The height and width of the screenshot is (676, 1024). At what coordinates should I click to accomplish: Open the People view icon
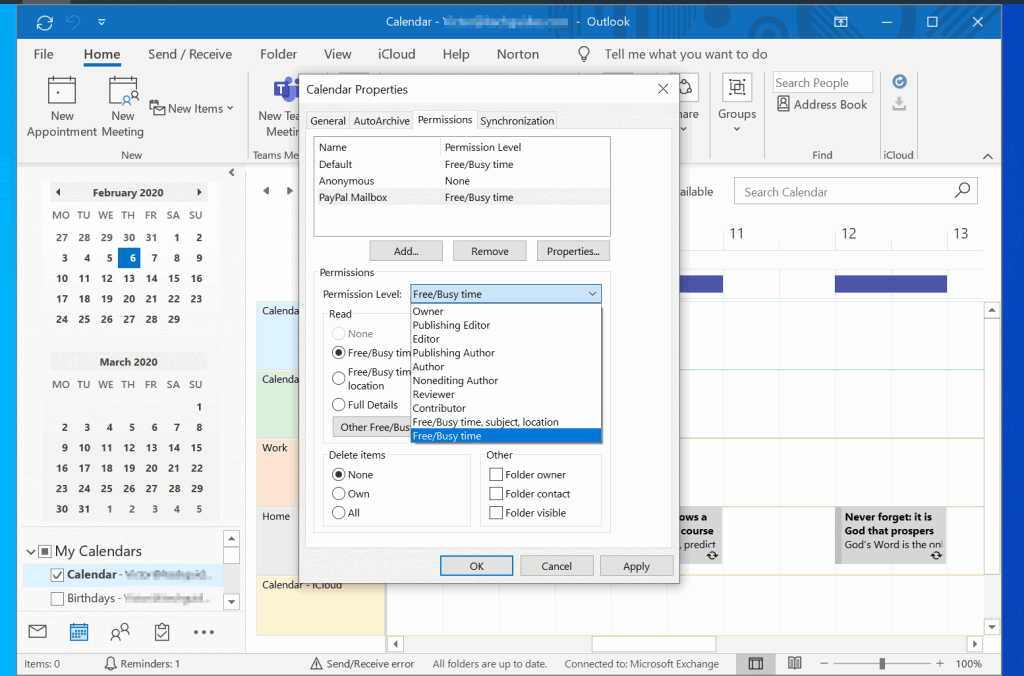coord(122,631)
